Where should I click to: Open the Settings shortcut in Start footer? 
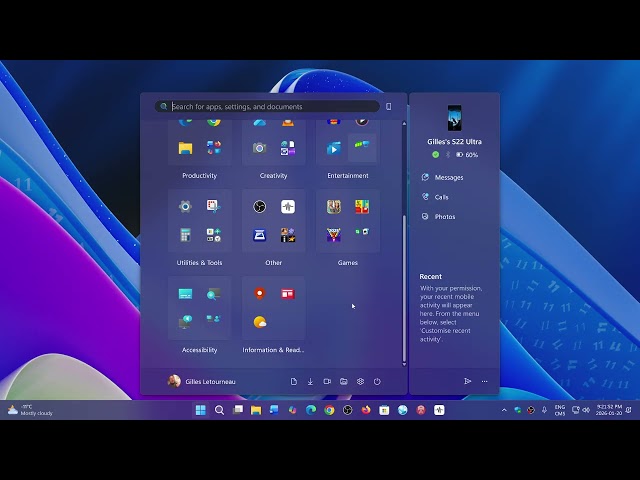coord(360,382)
